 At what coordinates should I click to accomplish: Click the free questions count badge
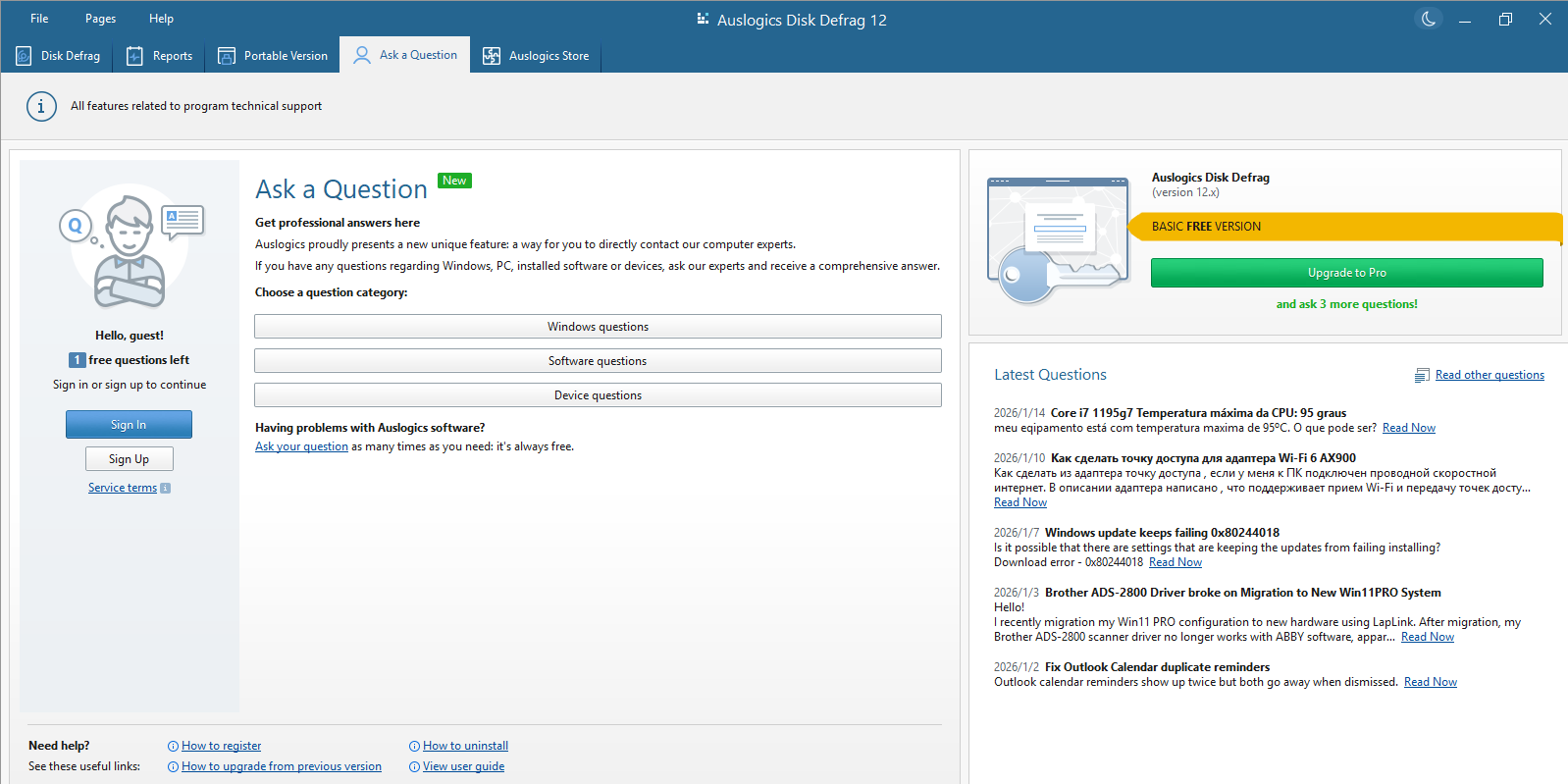[x=77, y=360]
